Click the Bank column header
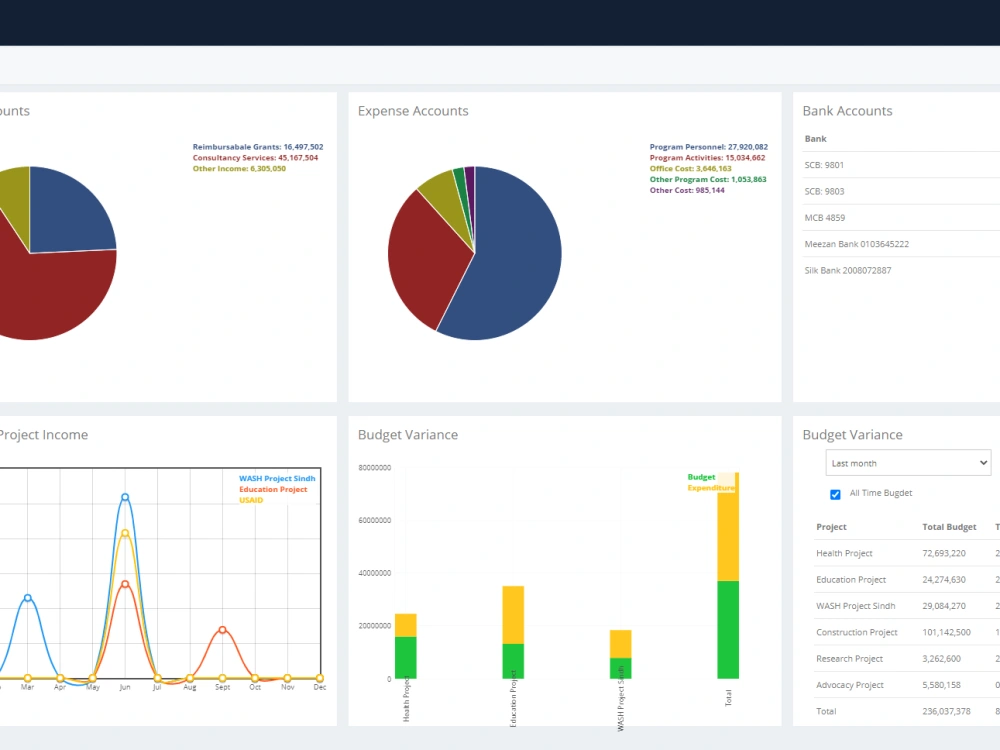The width and height of the screenshot is (1000, 750). pyautogui.click(x=815, y=138)
